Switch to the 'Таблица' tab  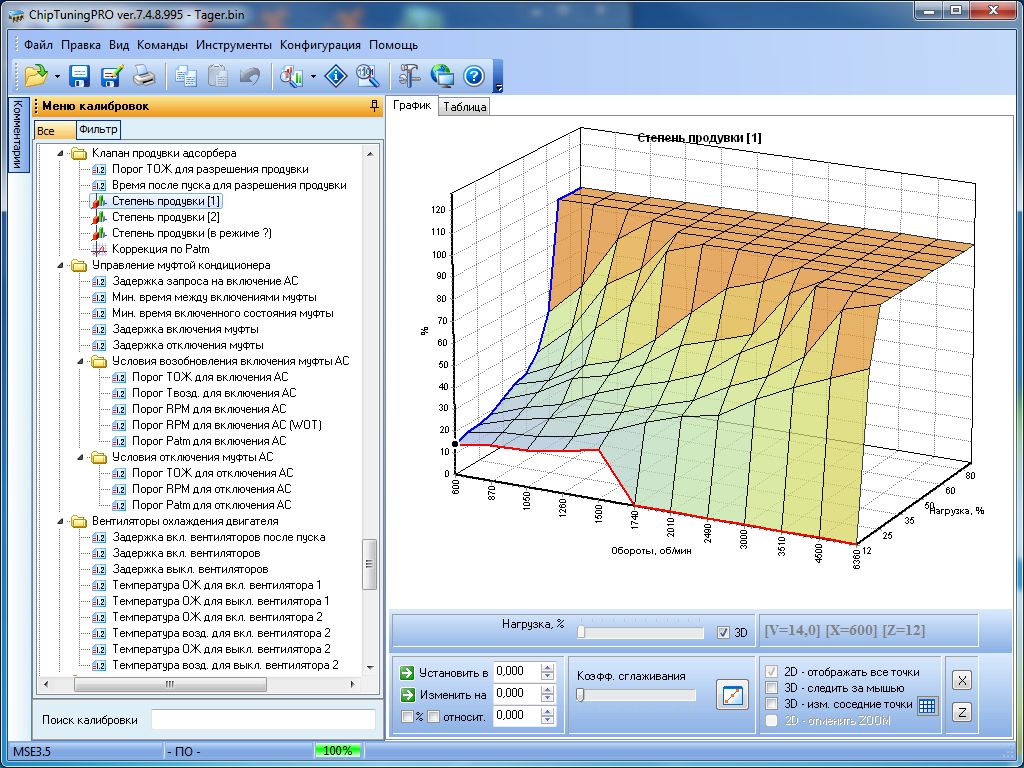click(x=464, y=107)
